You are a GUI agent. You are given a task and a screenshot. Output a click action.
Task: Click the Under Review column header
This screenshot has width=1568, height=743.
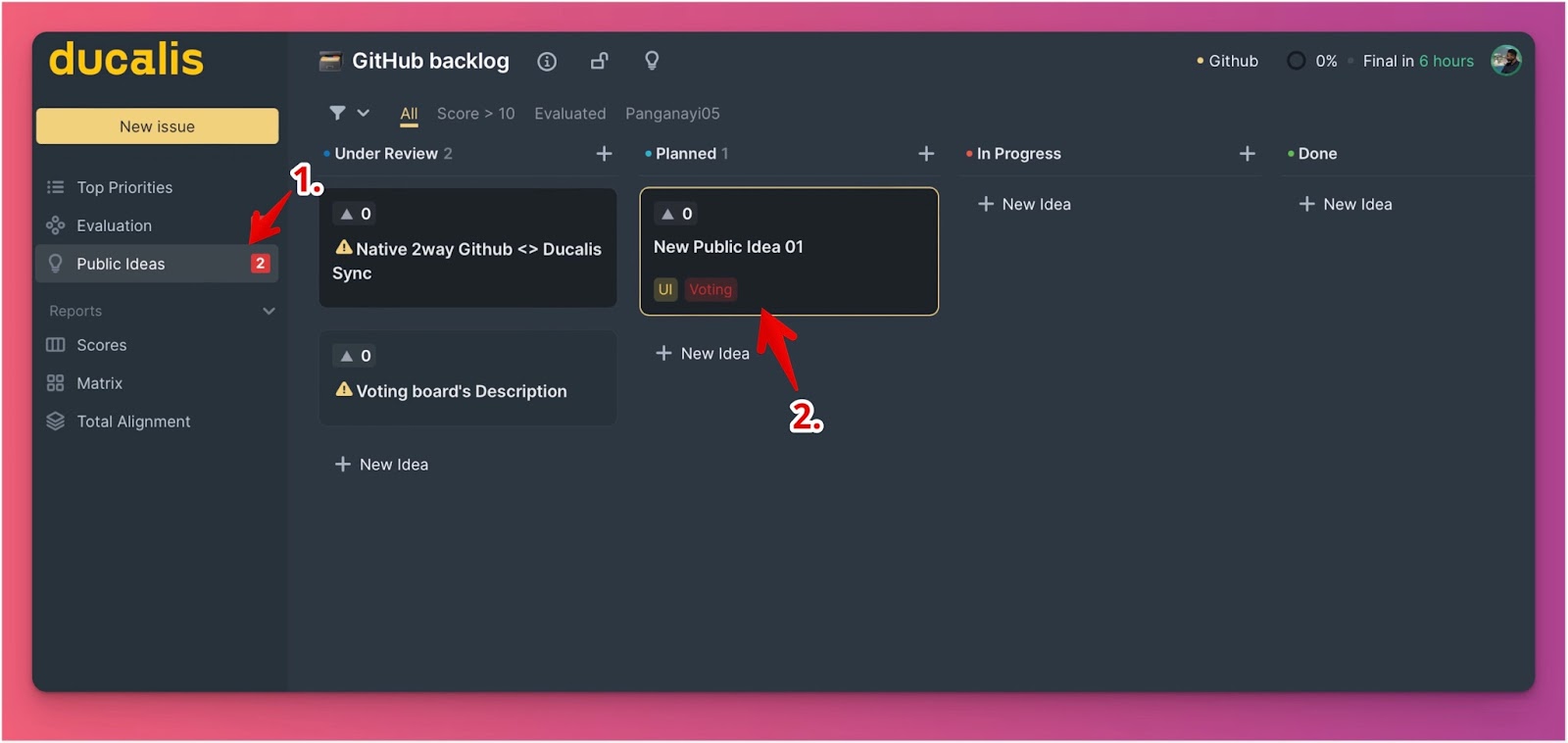pos(386,154)
